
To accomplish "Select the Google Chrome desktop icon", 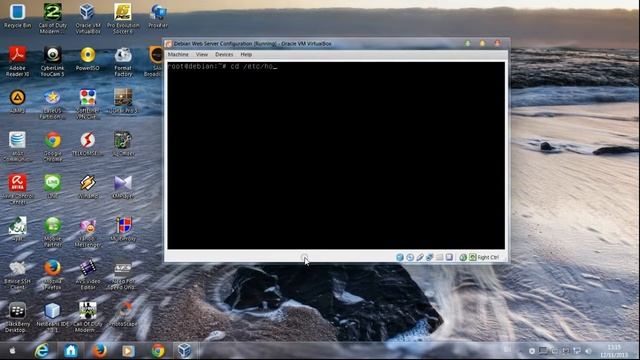I will tap(53, 147).
